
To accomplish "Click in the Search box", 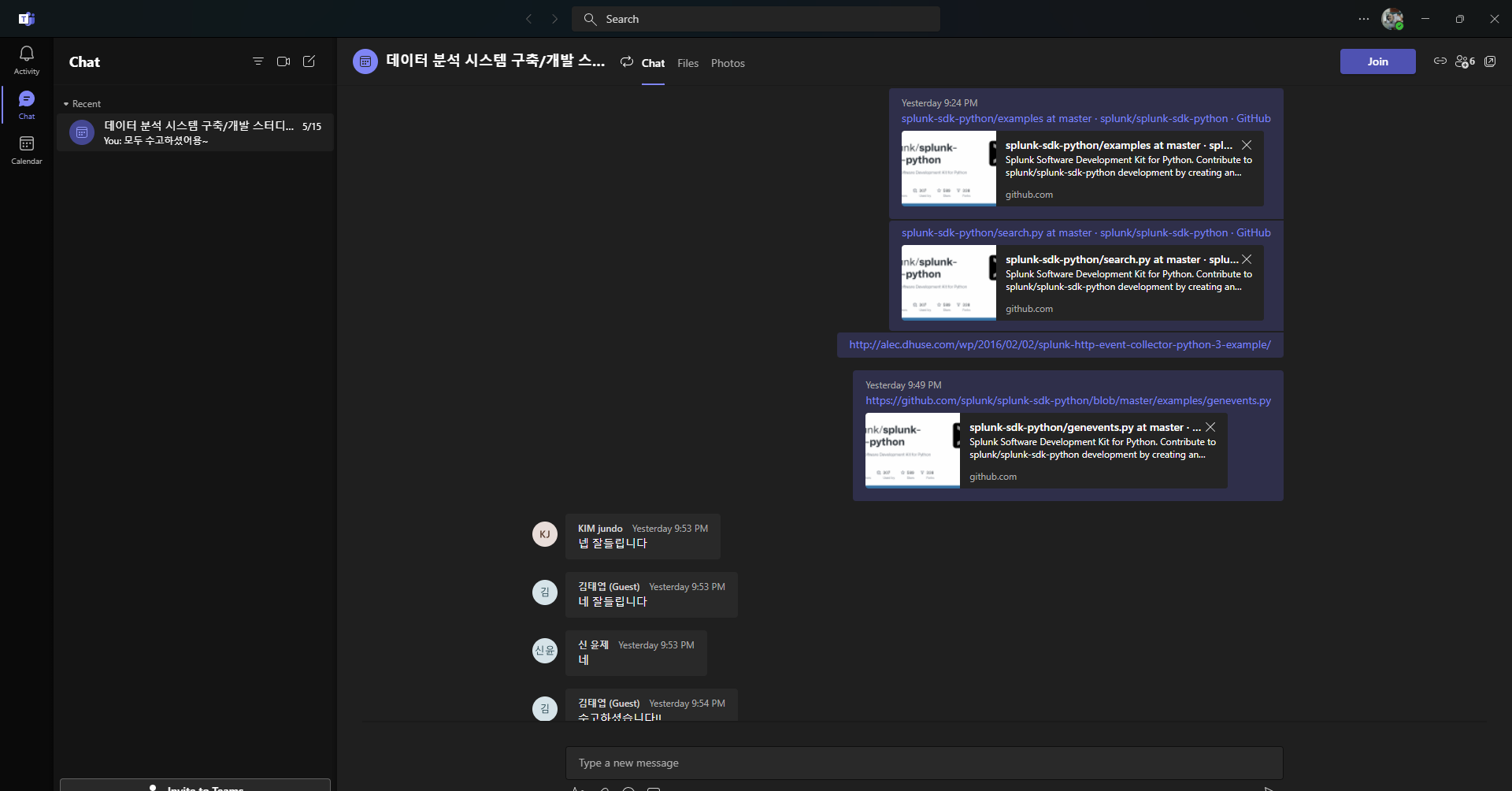I will (x=756, y=19).
